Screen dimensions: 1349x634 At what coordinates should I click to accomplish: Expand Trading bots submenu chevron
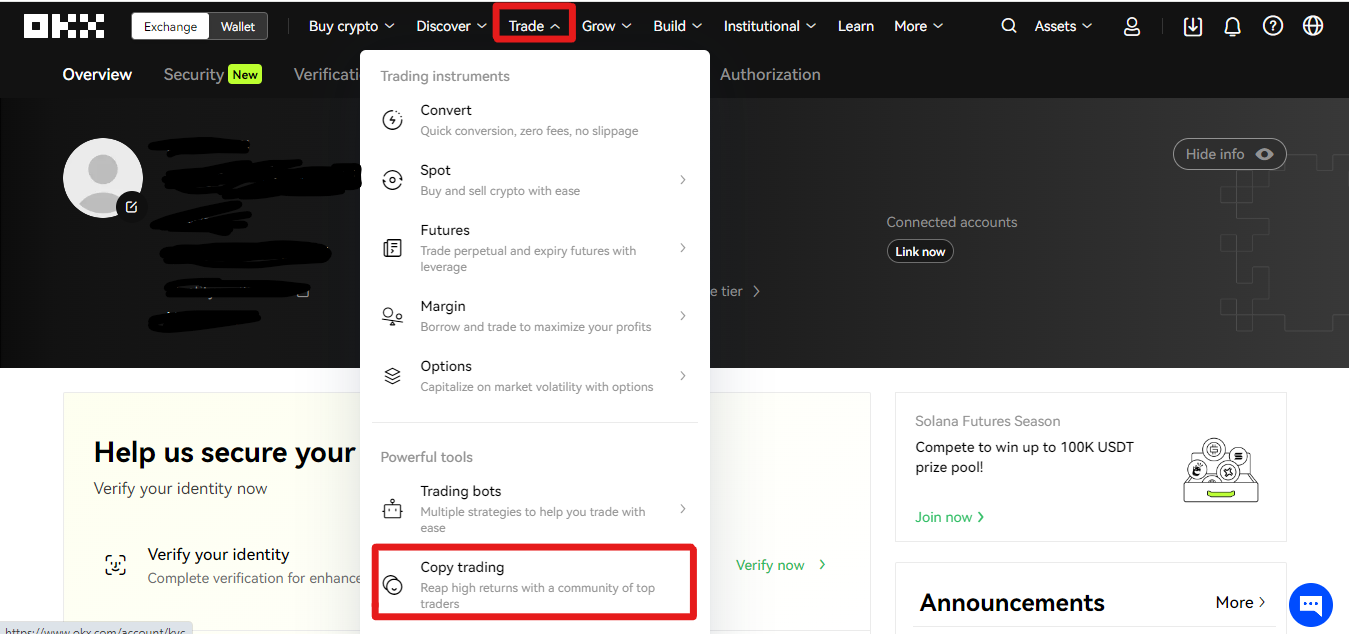point(683,509)
